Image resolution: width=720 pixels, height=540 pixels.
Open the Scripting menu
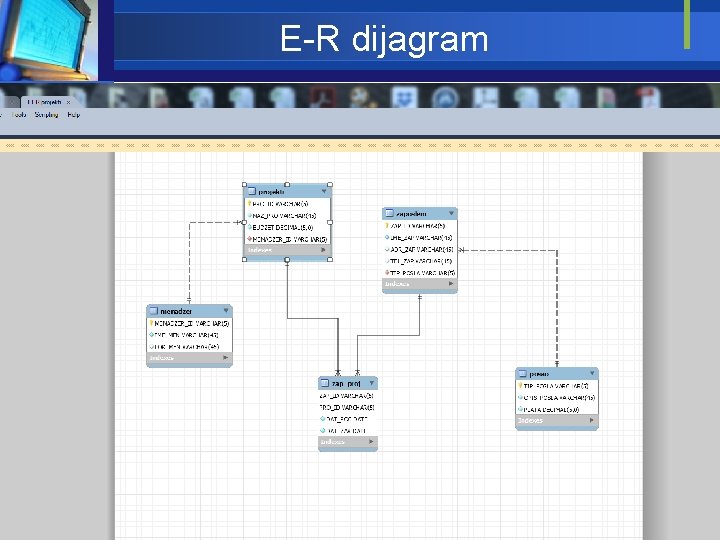click(x=46, y=115)
